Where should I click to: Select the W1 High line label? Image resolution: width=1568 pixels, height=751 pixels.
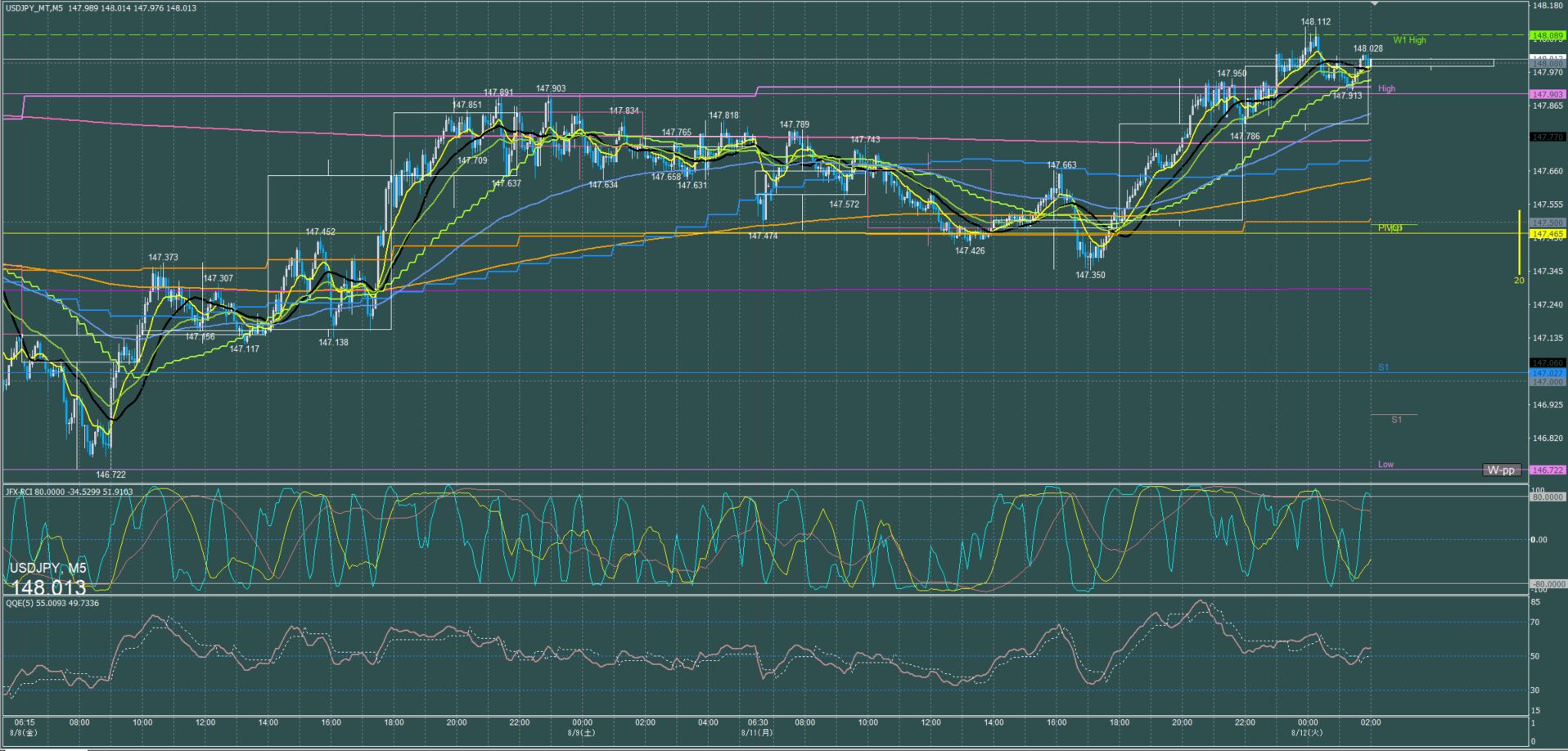[x=1409, y=40]
